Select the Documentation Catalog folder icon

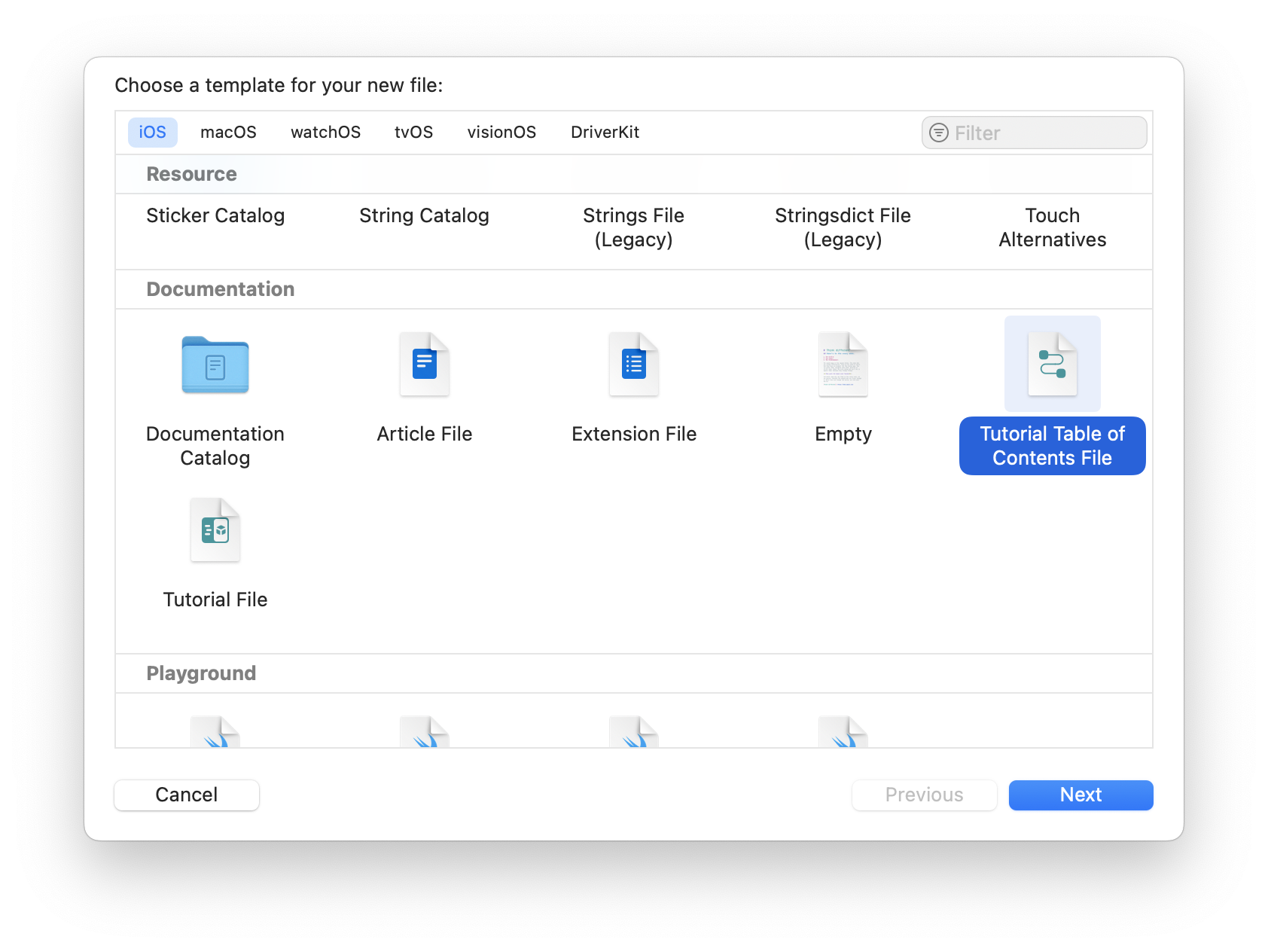click(215, 365)
